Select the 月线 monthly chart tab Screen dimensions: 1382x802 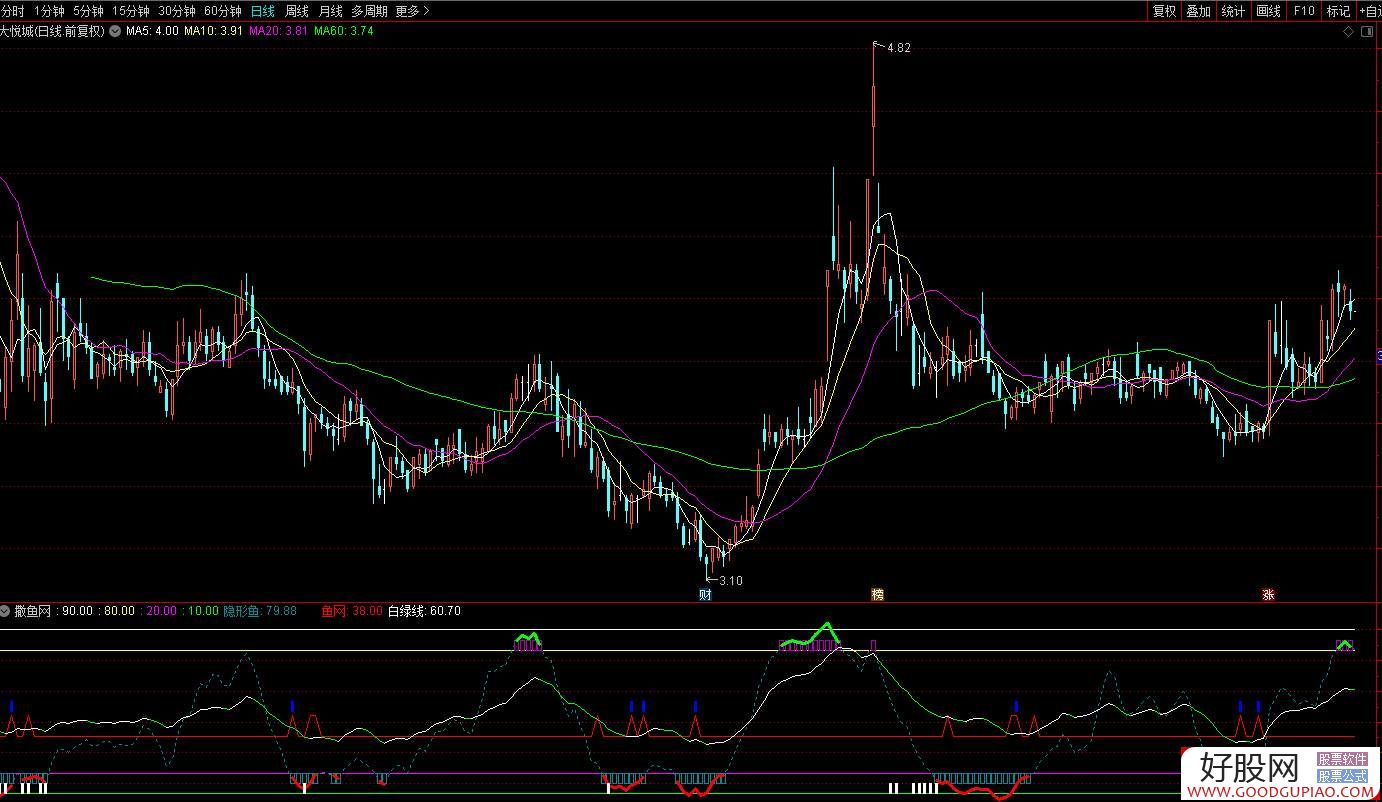(x=330, y=11)
